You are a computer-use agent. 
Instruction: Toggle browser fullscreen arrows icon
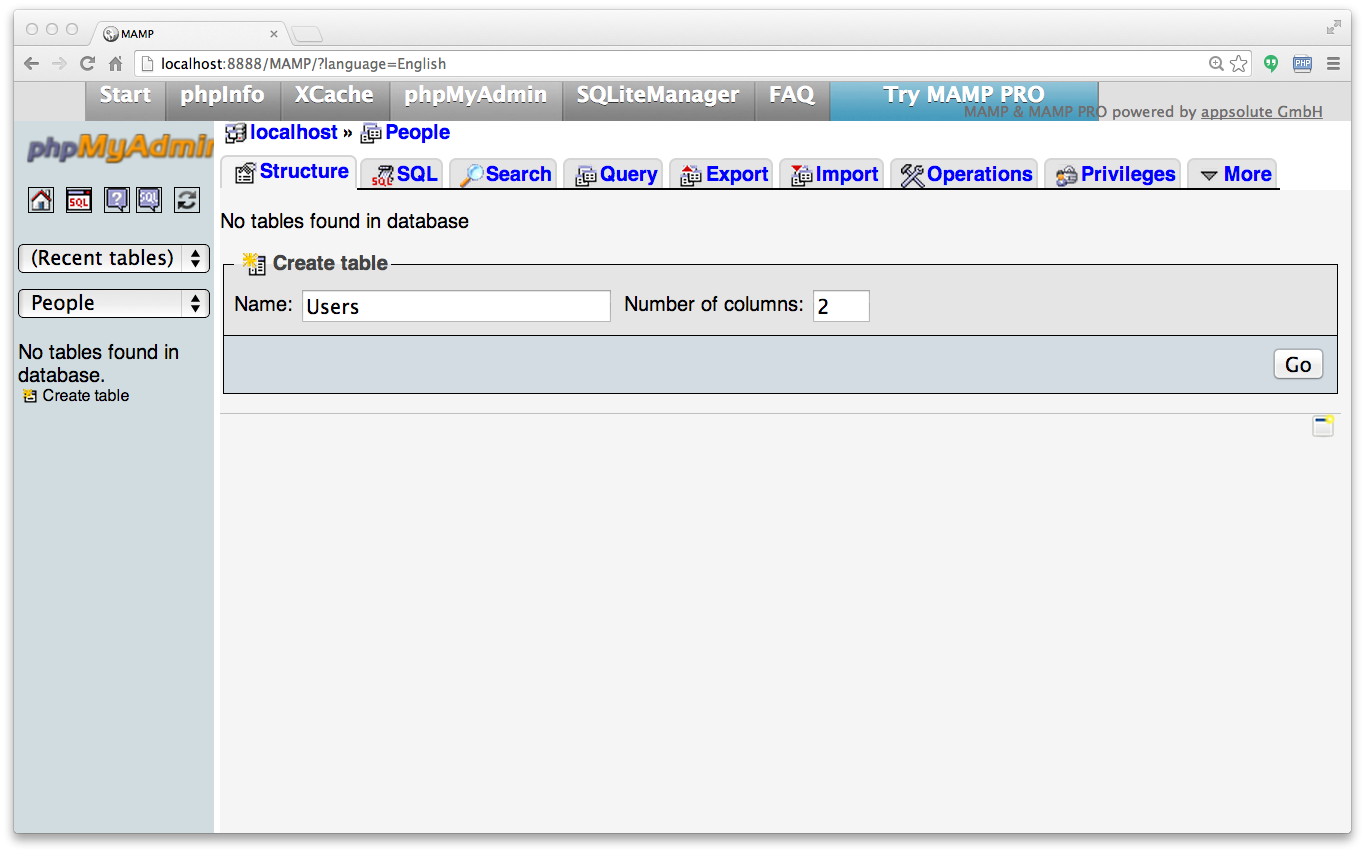(1334, 27)
